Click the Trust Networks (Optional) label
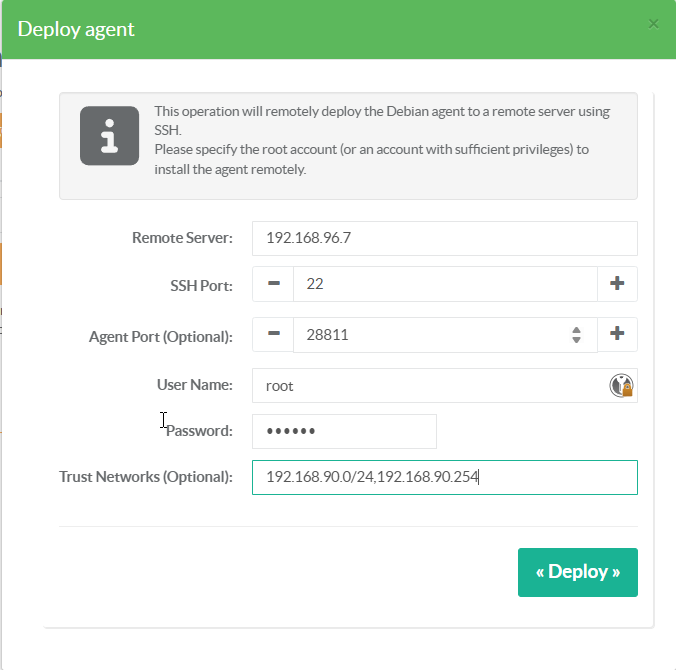 [x=146, y=477]
